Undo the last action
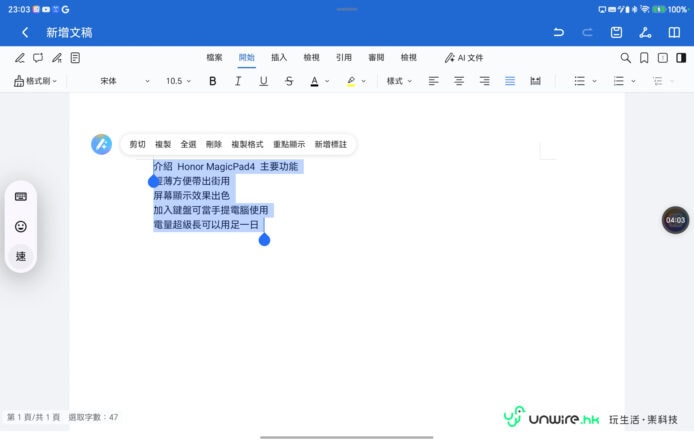Image resolution: width=694 pixels, height=444 pixels. click(559, 32)
